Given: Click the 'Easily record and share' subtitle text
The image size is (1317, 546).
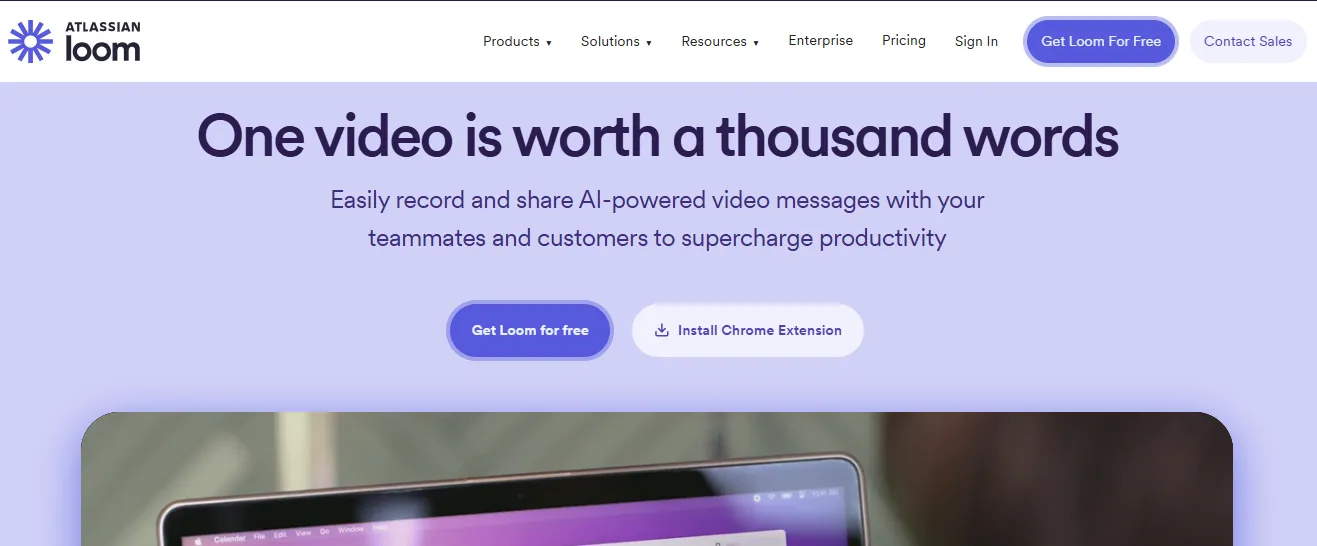Looking at the screenshot, I should [658, 219].
